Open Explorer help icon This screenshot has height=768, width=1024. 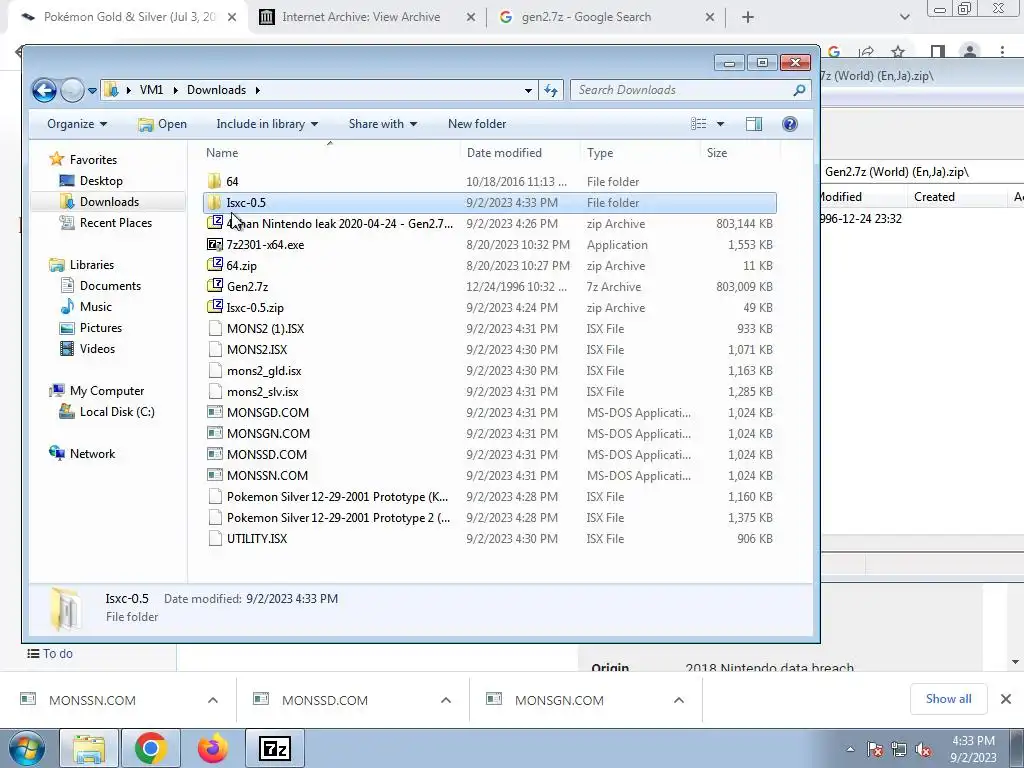pyautogui.click(x=790, y=124)
